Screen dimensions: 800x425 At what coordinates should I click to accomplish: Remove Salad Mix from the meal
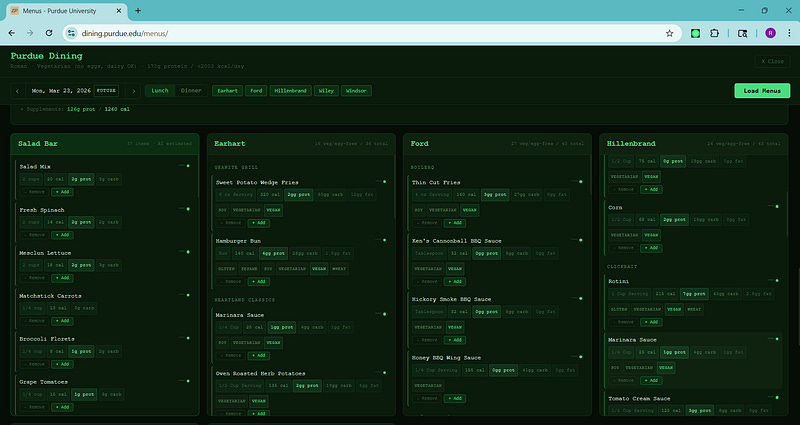[35, 192]
